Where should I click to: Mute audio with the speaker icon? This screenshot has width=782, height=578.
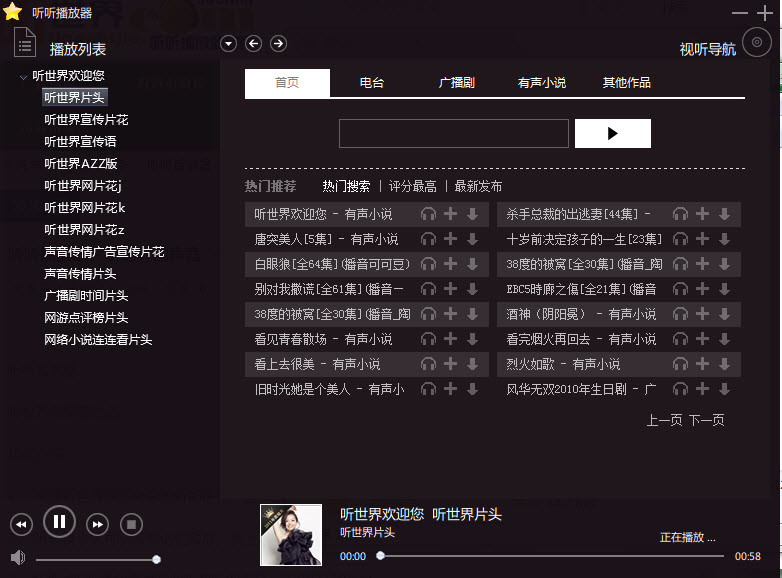18,558
